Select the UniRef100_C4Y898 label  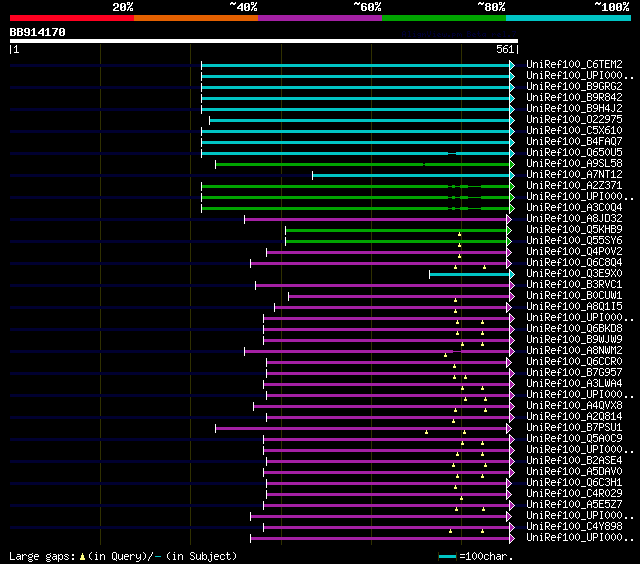(574, 527)
